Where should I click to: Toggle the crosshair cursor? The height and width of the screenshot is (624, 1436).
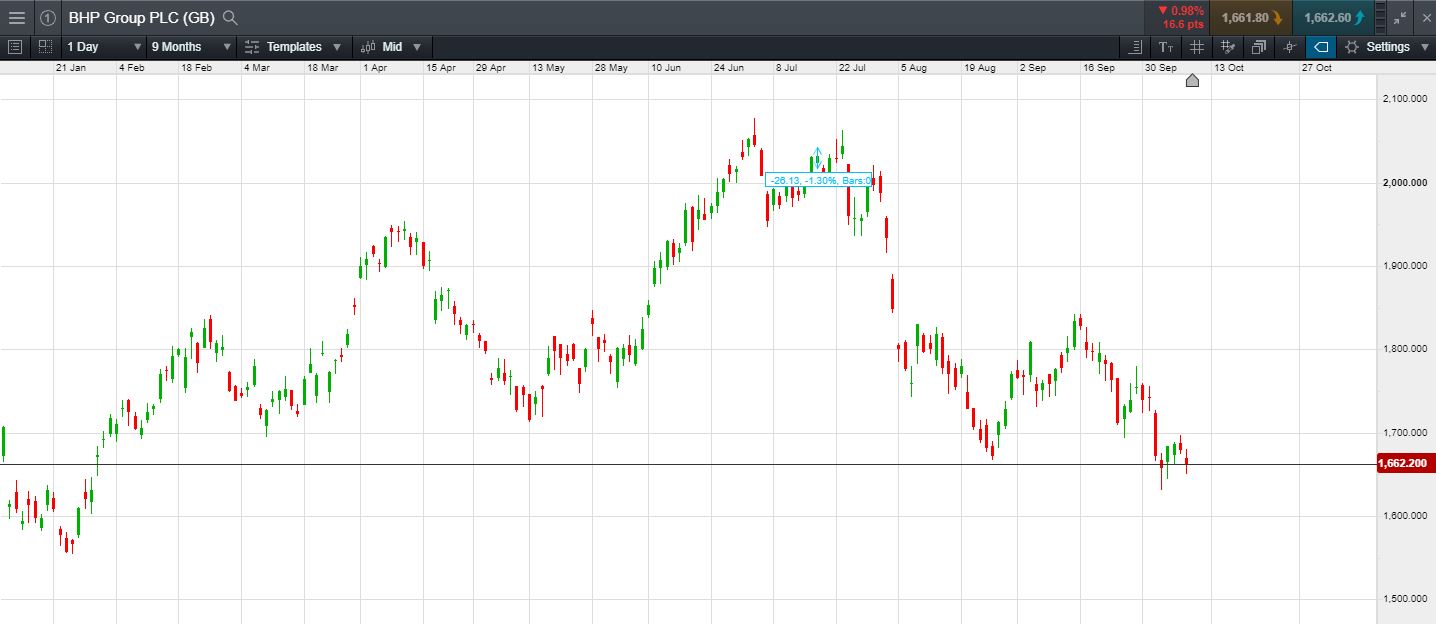(1290, 47)
